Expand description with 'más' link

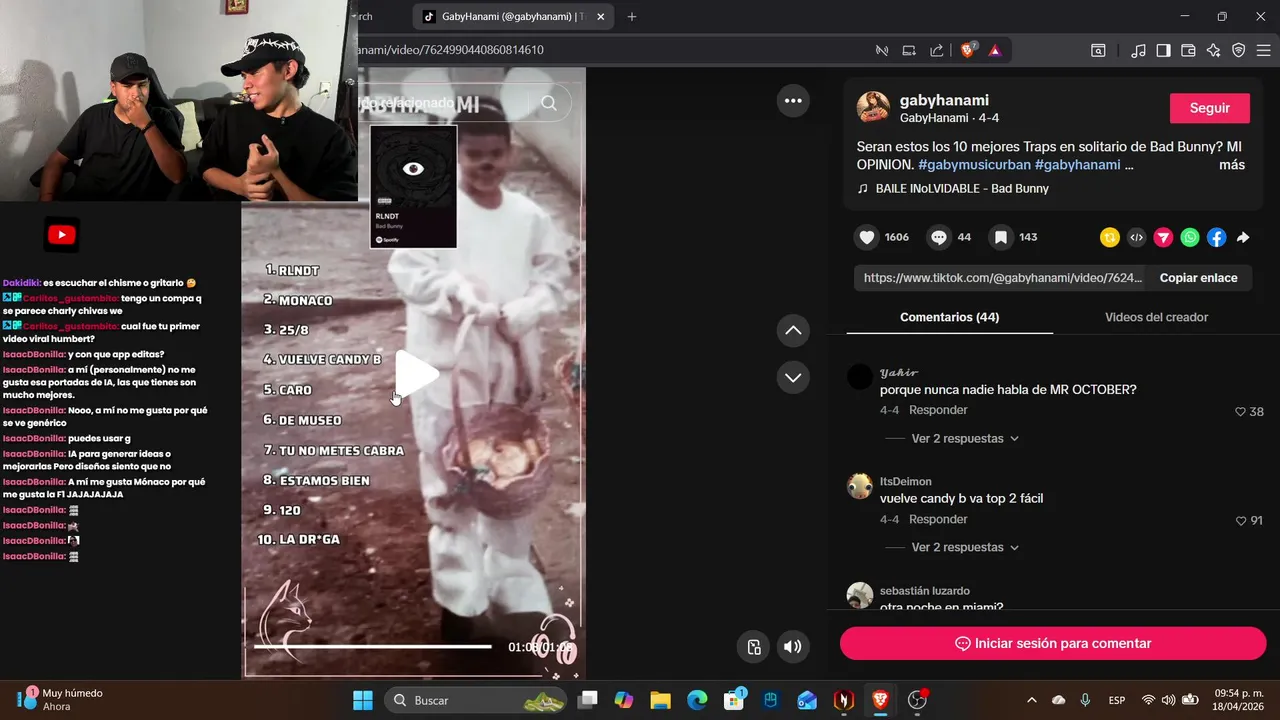(1232, 165)
